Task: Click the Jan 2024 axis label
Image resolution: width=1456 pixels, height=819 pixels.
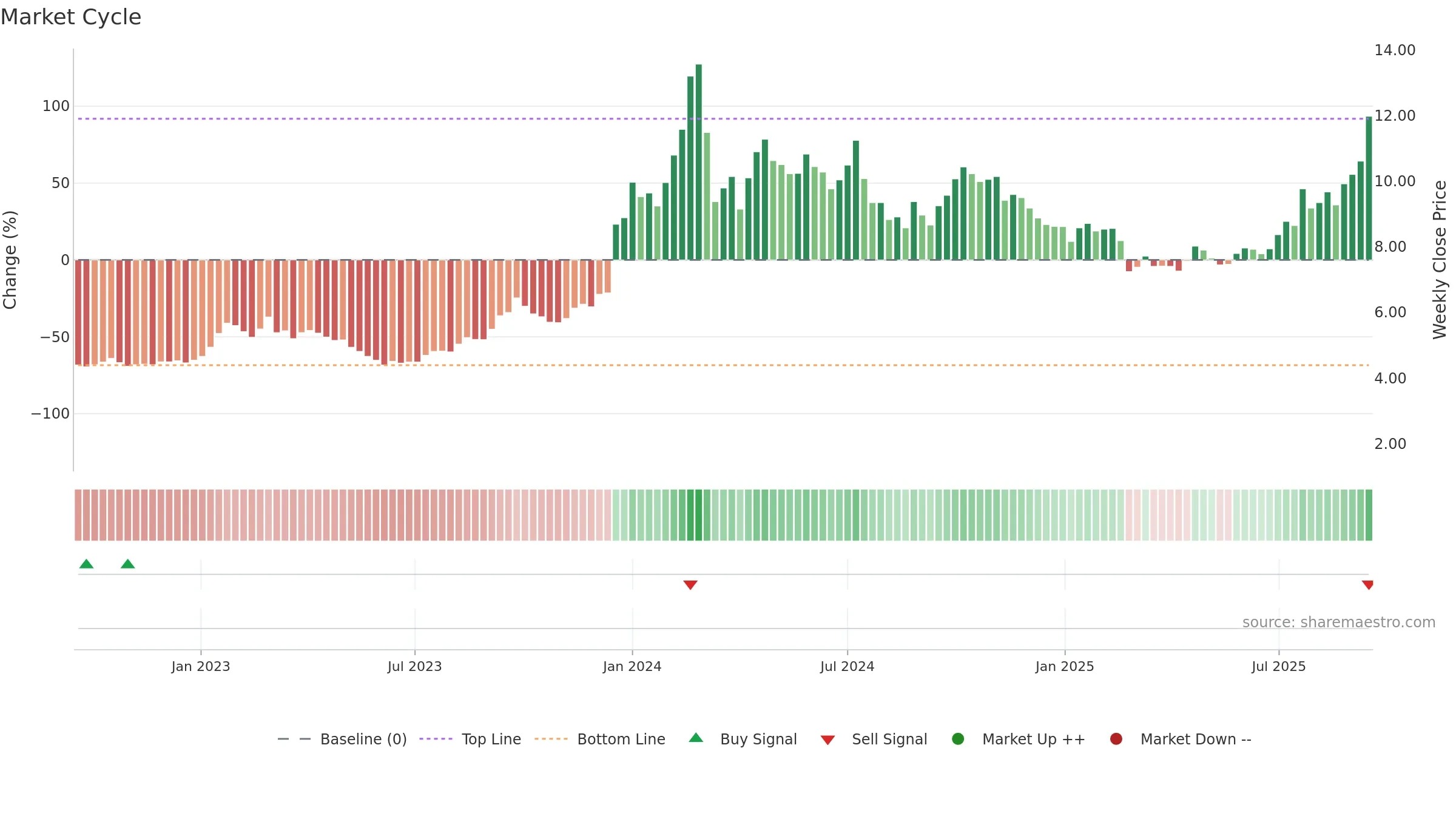Action: coord(632,666)
